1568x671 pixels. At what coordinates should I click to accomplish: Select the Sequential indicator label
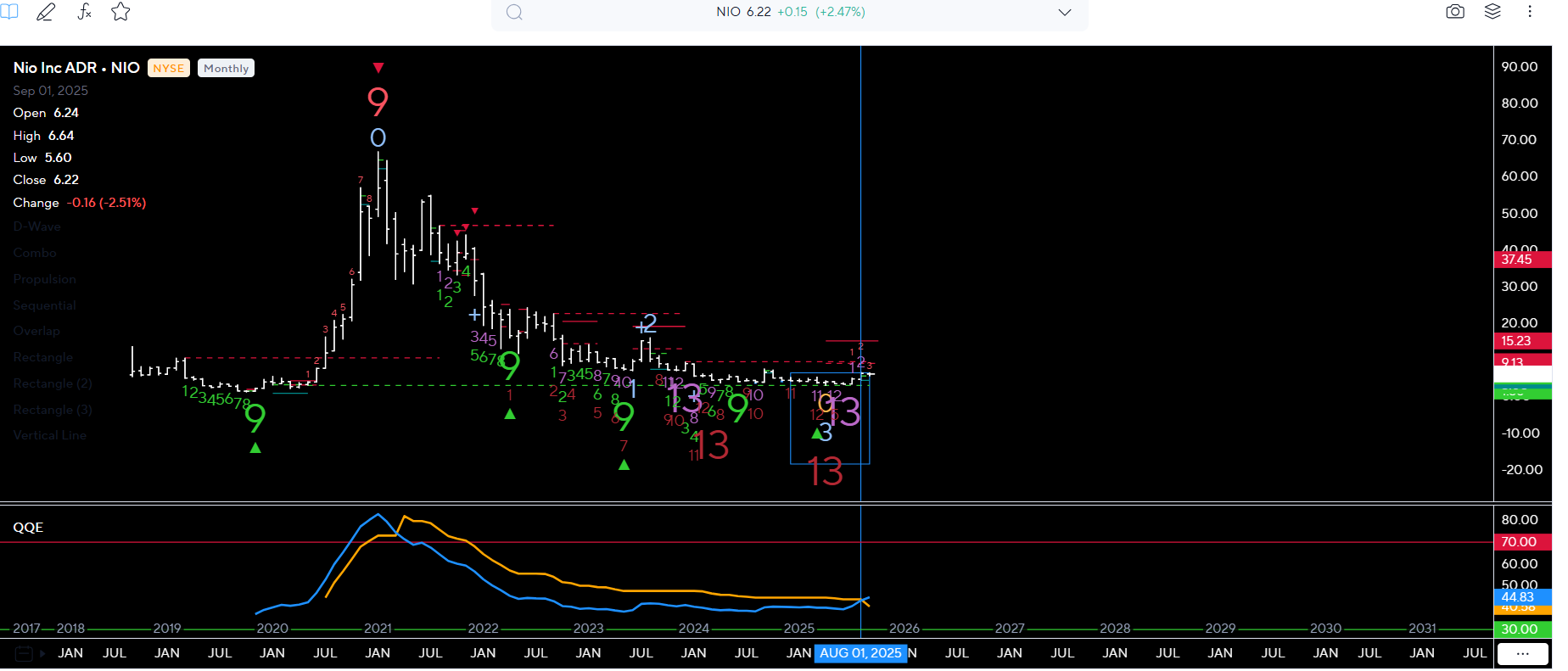(x=45, y=305)
